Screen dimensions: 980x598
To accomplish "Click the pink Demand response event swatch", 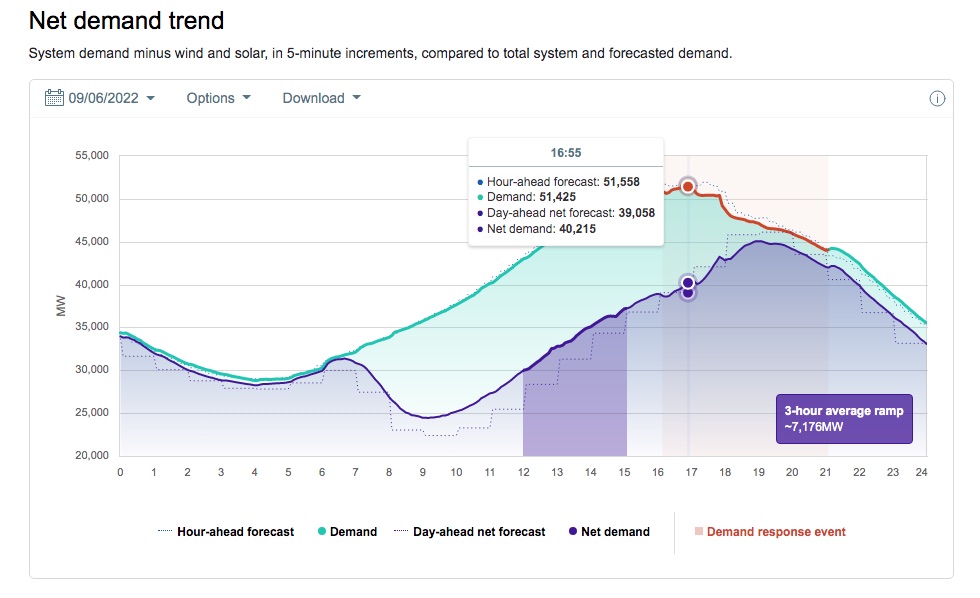I will pos(699,532).
